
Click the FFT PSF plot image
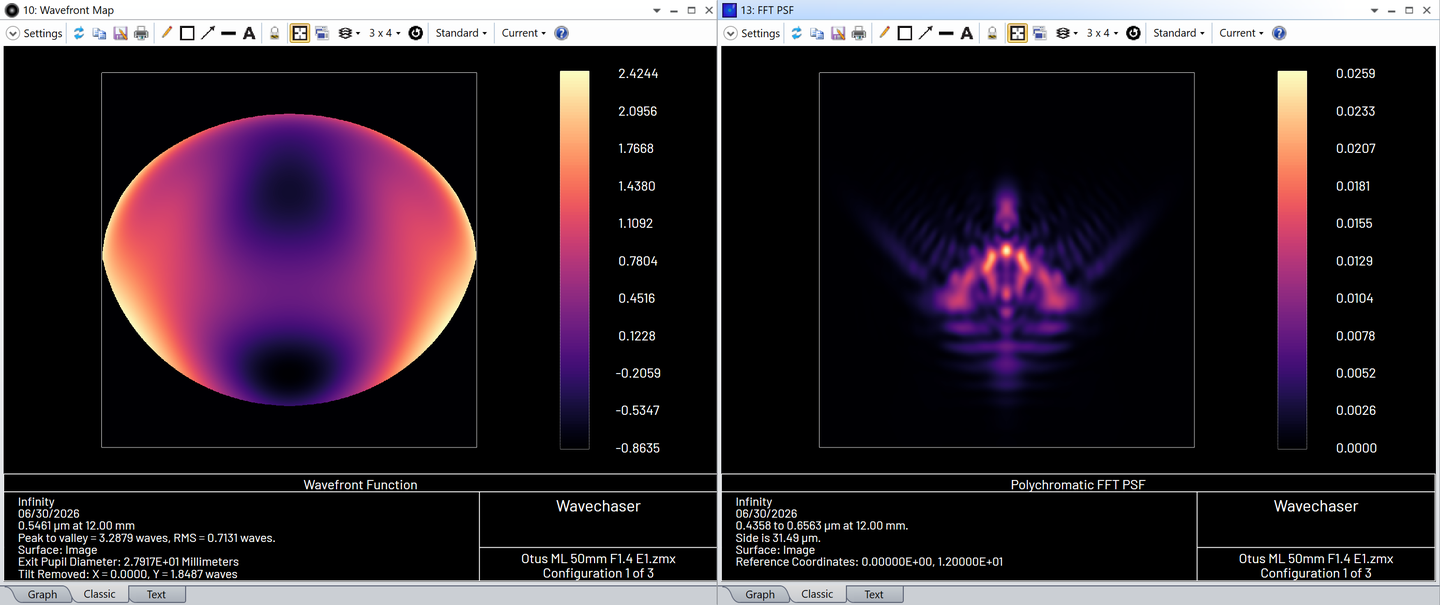click(x=1007, y=260)
